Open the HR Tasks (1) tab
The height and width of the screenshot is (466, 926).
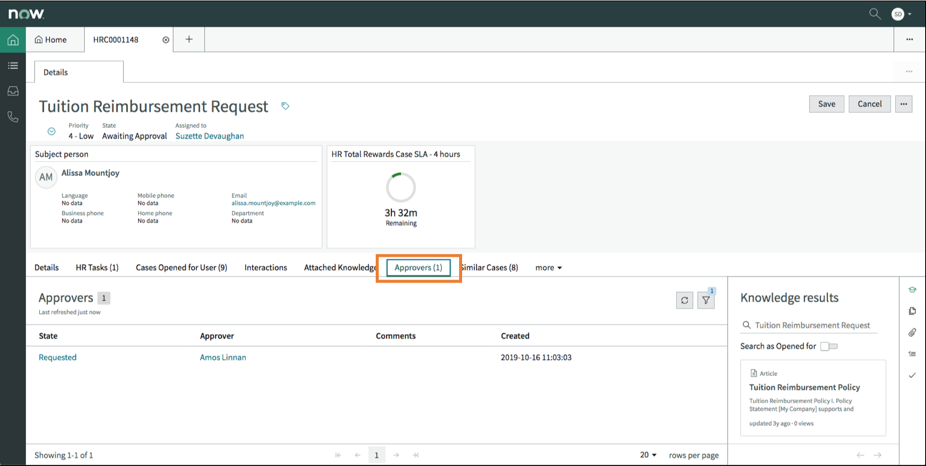coord(97,268)
